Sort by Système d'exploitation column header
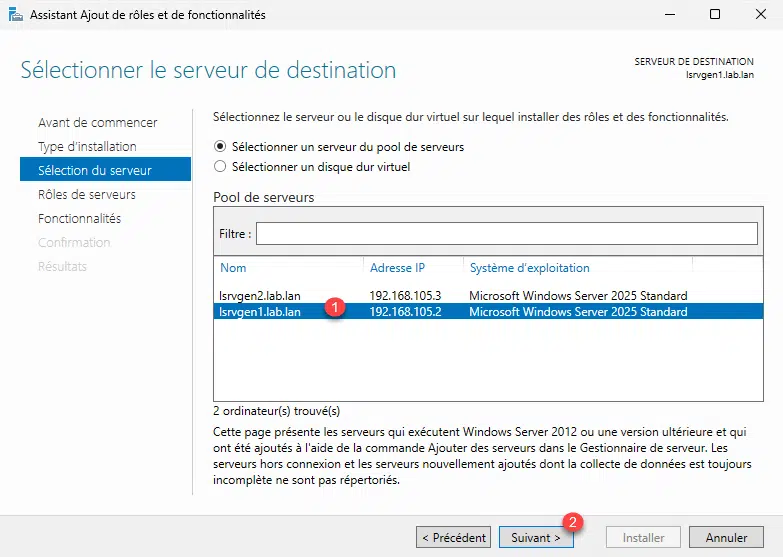Screen dimensions: 783x557 pos(529,268)
